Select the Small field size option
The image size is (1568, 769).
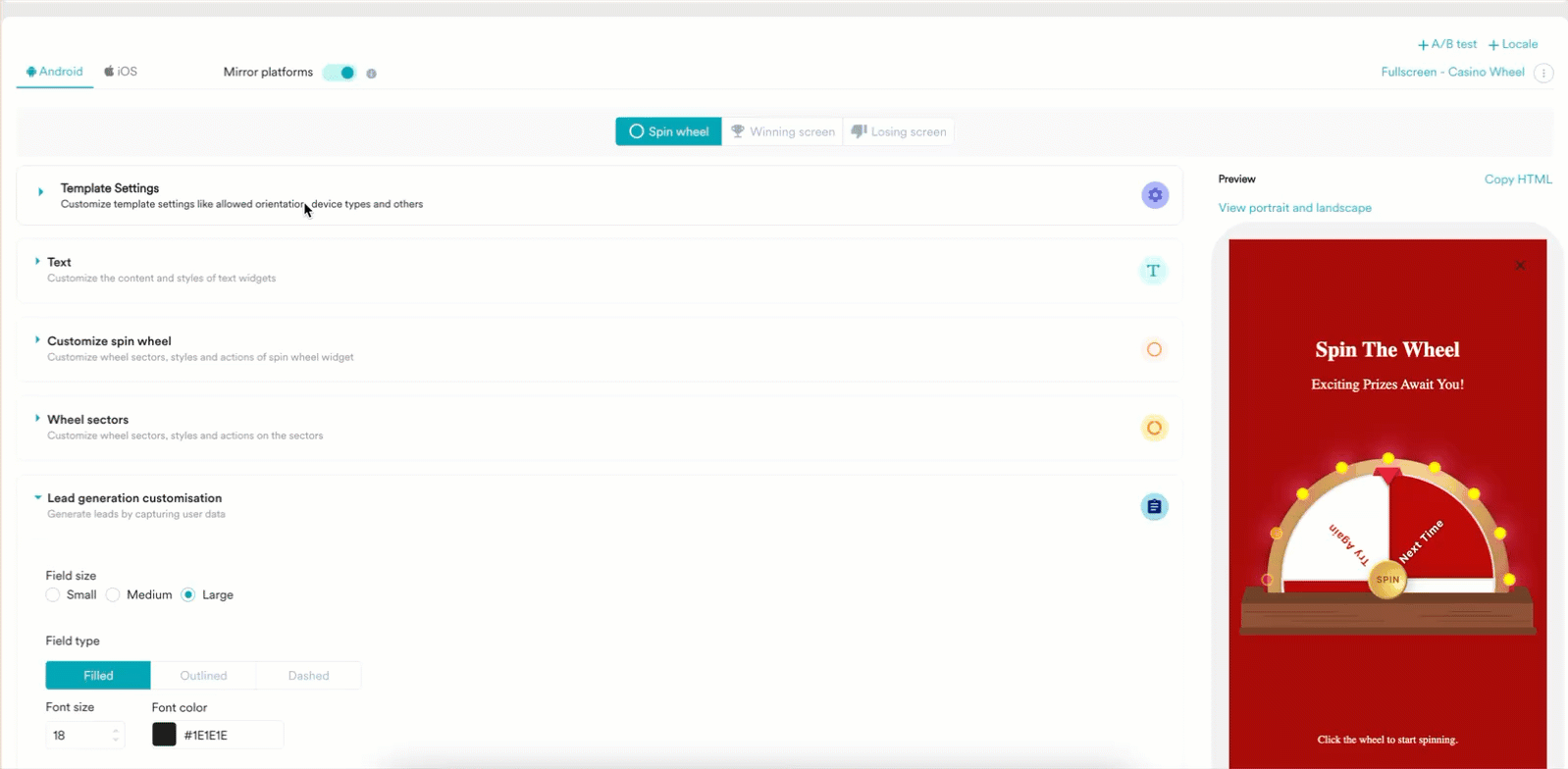pos(53,595)
